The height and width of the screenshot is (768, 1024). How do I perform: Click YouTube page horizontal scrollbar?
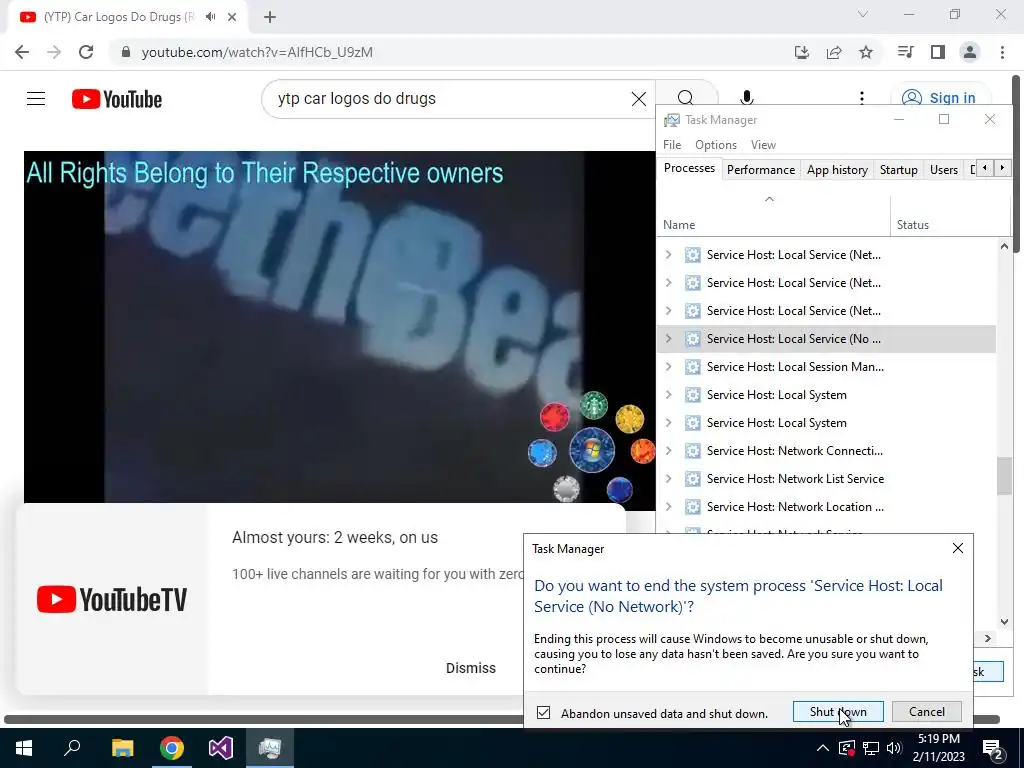coord(502,719)
